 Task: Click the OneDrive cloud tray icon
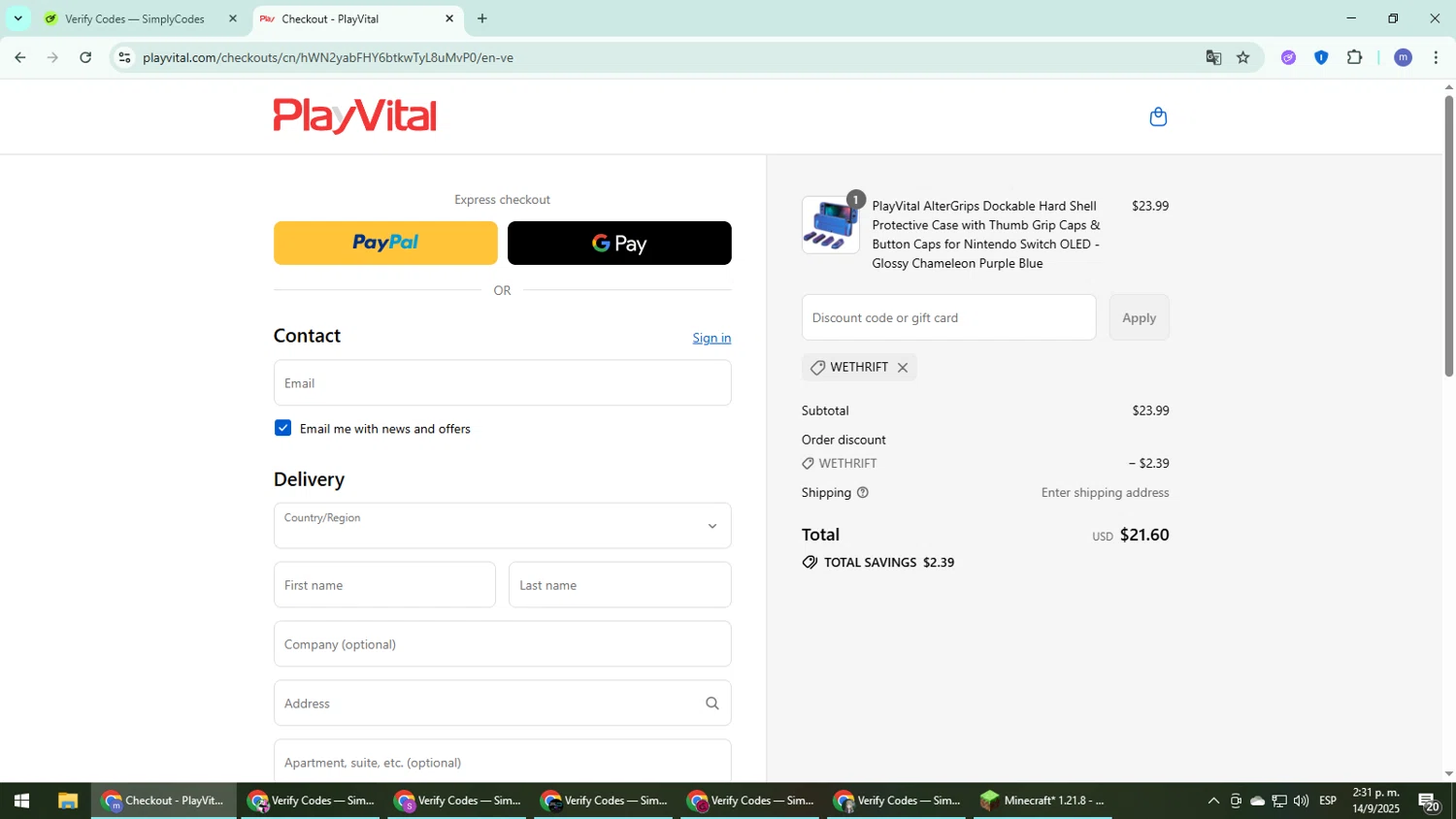pyautogui.click(x=1257, y=802)
